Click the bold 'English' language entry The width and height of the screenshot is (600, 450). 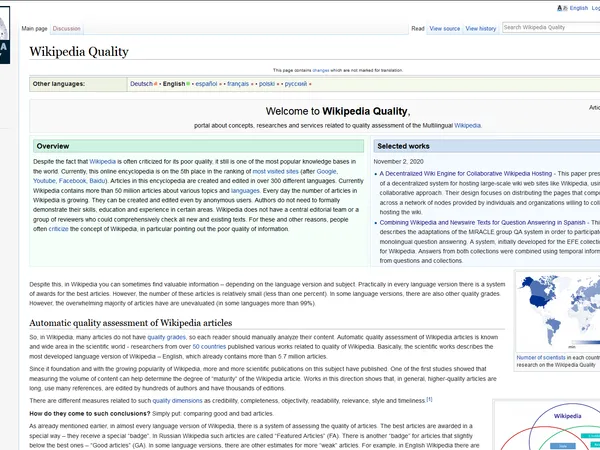pos(174,84)
